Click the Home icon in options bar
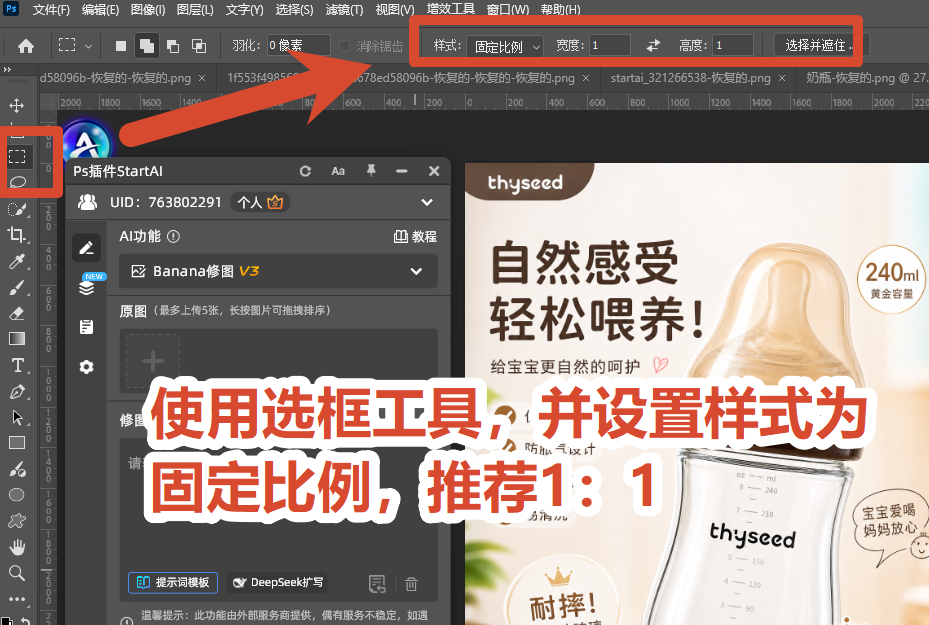 coord(25,46)
